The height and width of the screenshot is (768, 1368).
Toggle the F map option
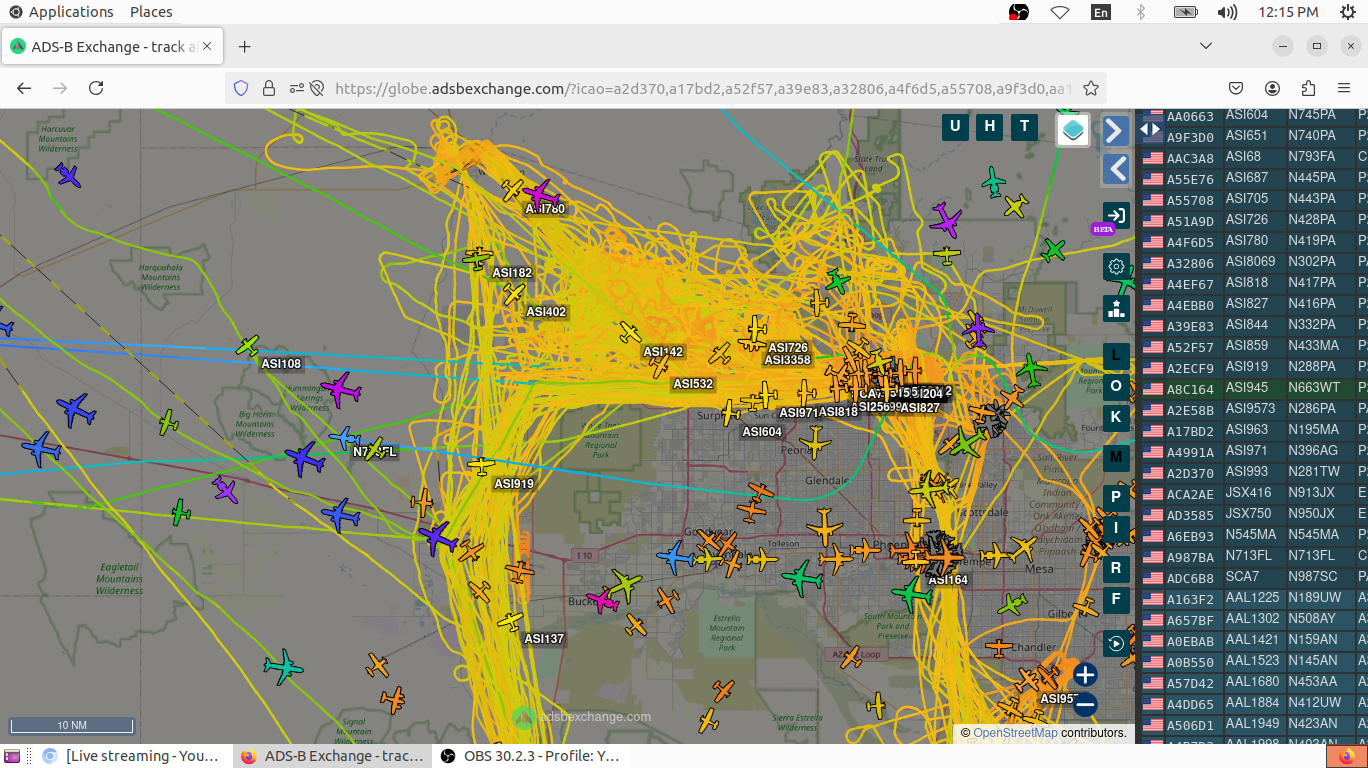pyautogui.click(x=1116, y=600)
